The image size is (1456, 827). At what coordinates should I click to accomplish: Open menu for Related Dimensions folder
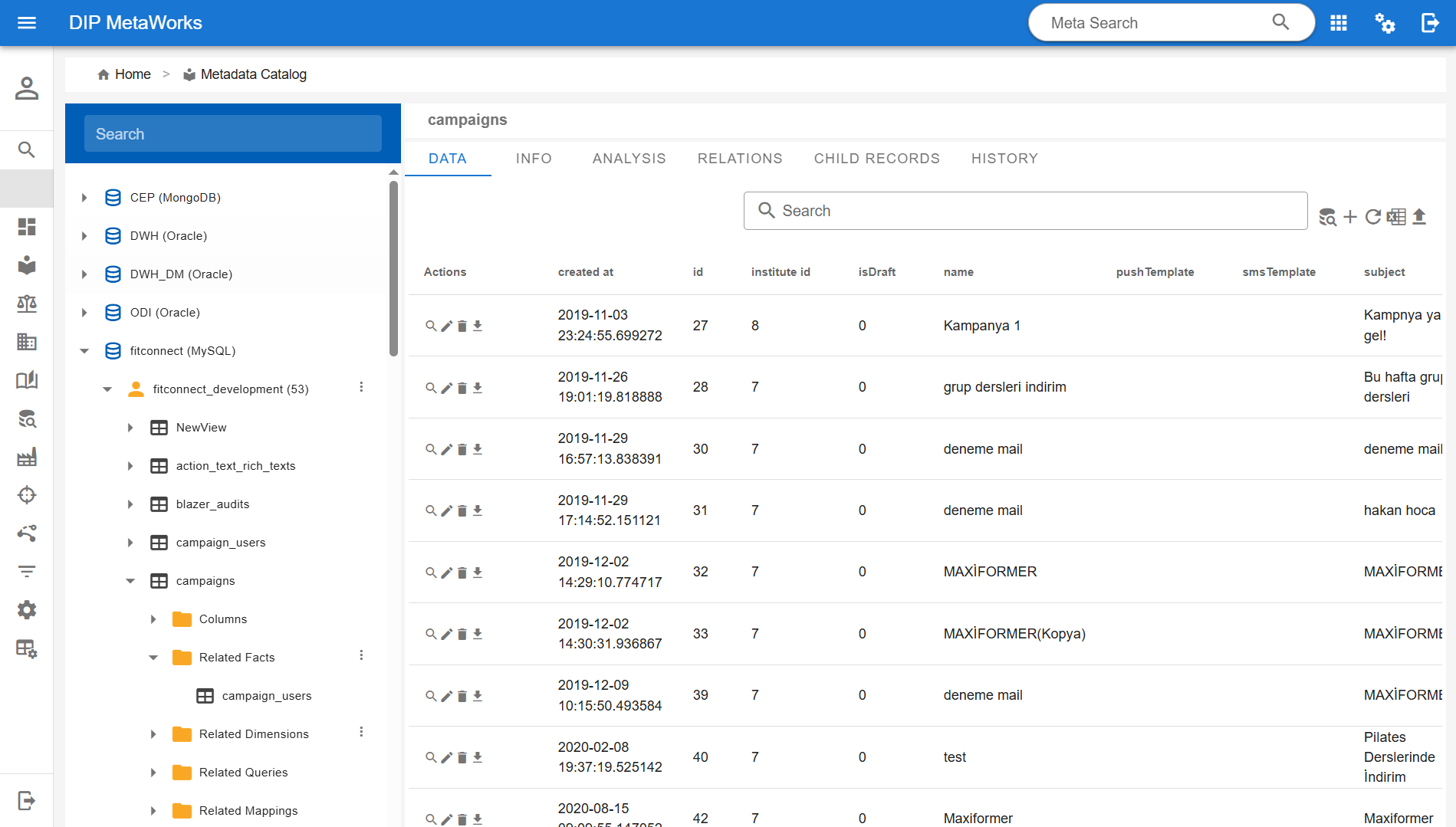[361, 732]
